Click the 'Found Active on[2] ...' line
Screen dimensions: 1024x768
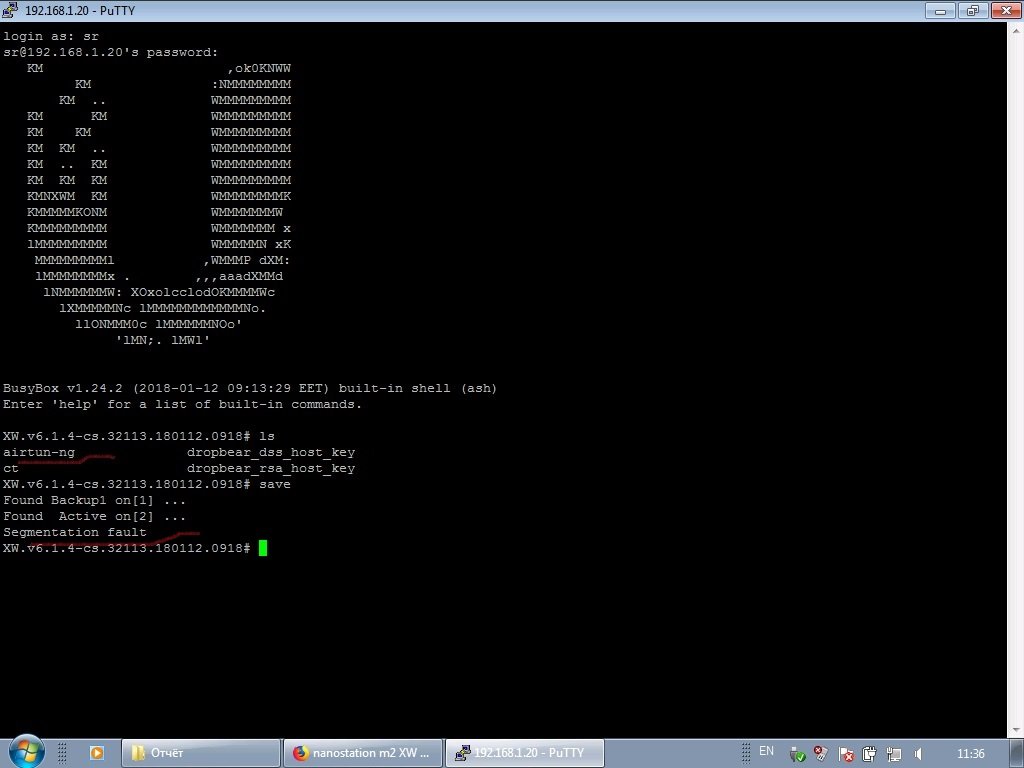point(94,516)
